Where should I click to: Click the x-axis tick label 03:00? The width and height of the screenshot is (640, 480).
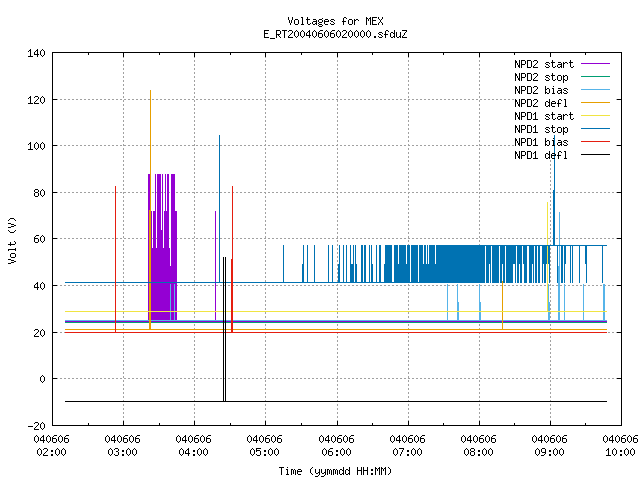[x=122, y=452]
